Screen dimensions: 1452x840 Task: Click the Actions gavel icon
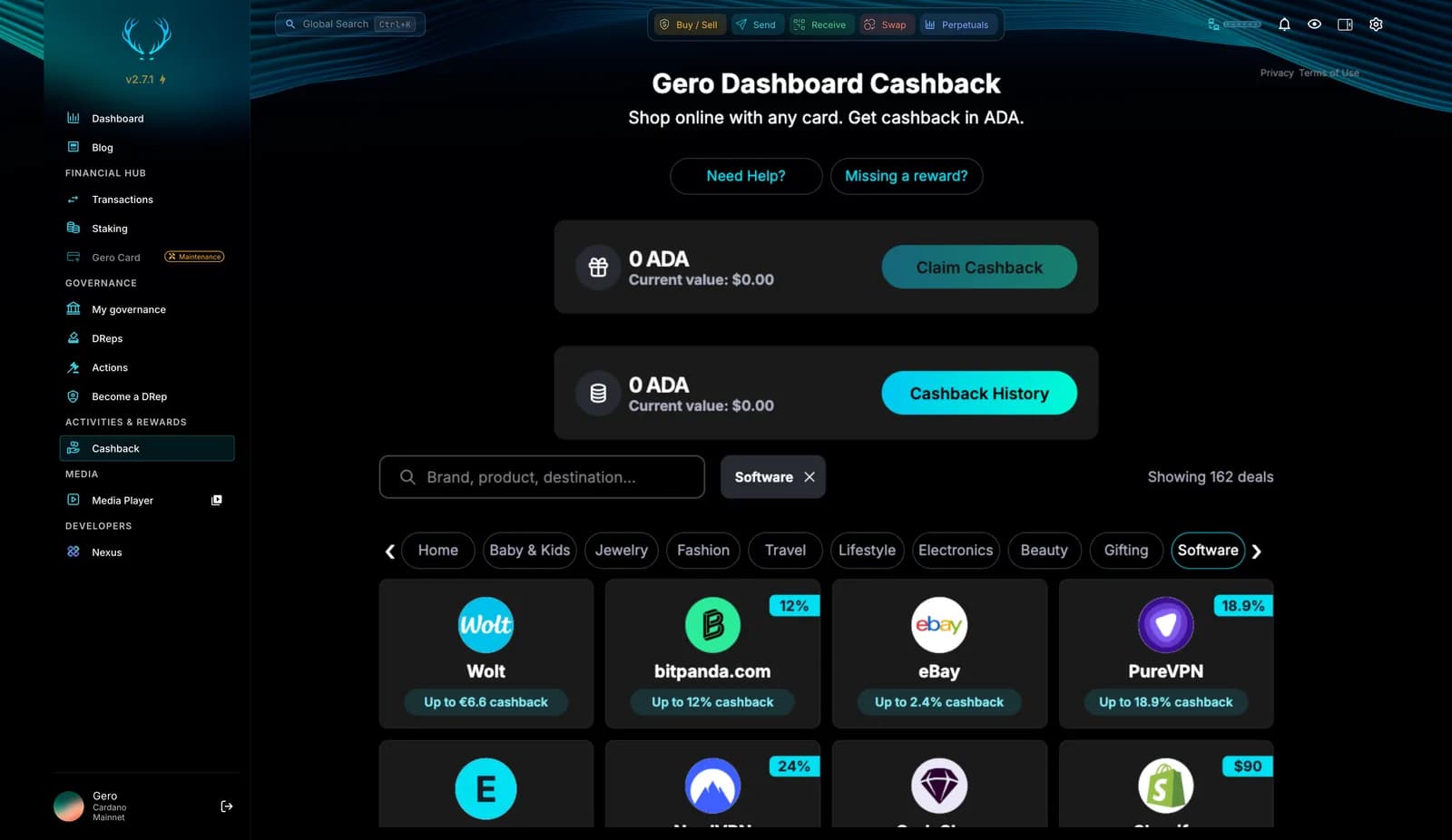coord(74,367)
